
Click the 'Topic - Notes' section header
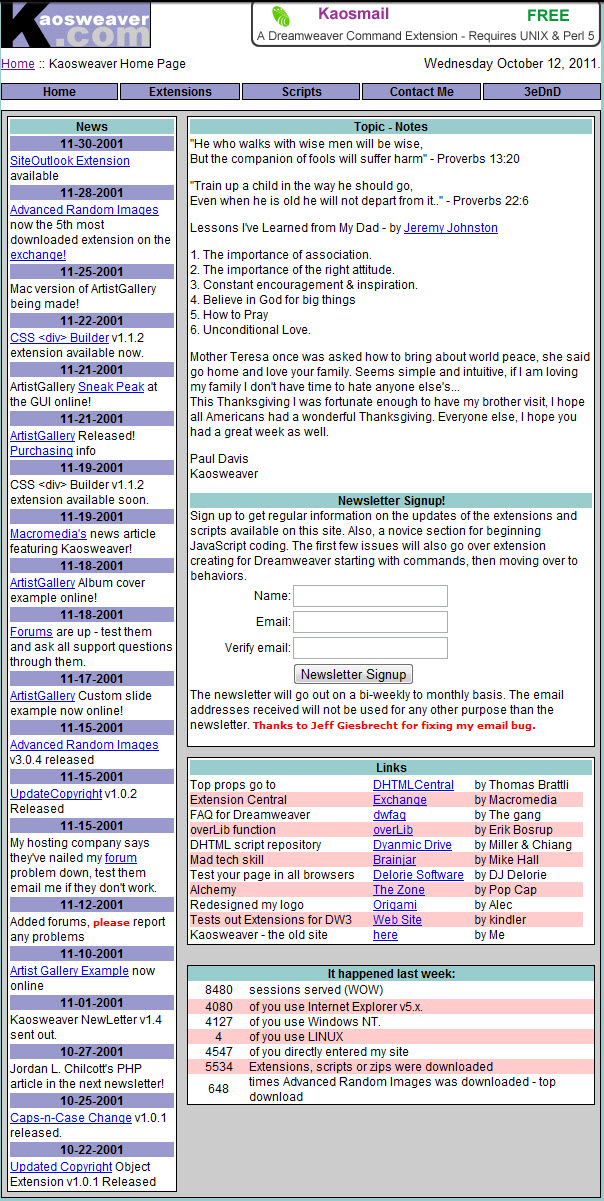[x=391, y=127]
